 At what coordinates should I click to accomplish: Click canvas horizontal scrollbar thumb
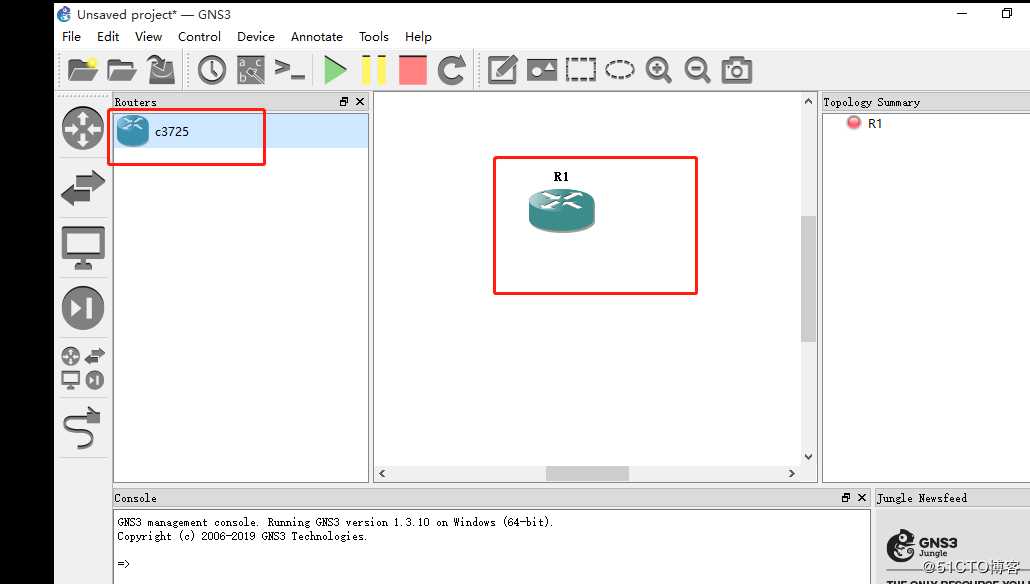pyautogui.click(x=587, y=473)
